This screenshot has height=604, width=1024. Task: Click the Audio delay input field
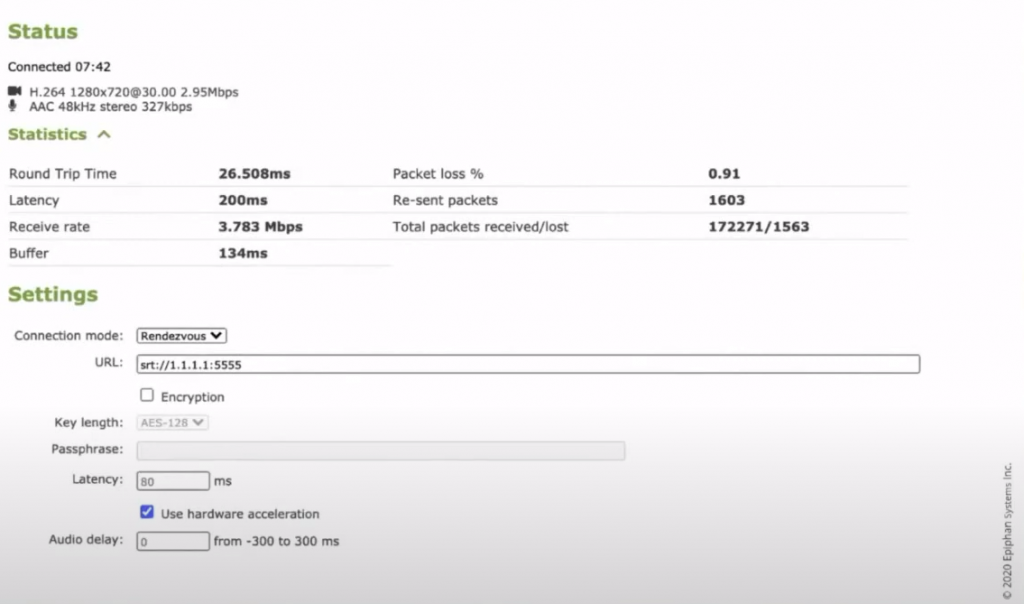(x=173, y=541)
